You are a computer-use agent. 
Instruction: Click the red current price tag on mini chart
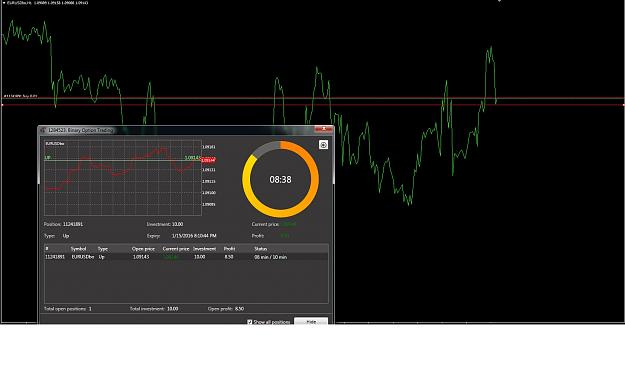coord(208,160)
